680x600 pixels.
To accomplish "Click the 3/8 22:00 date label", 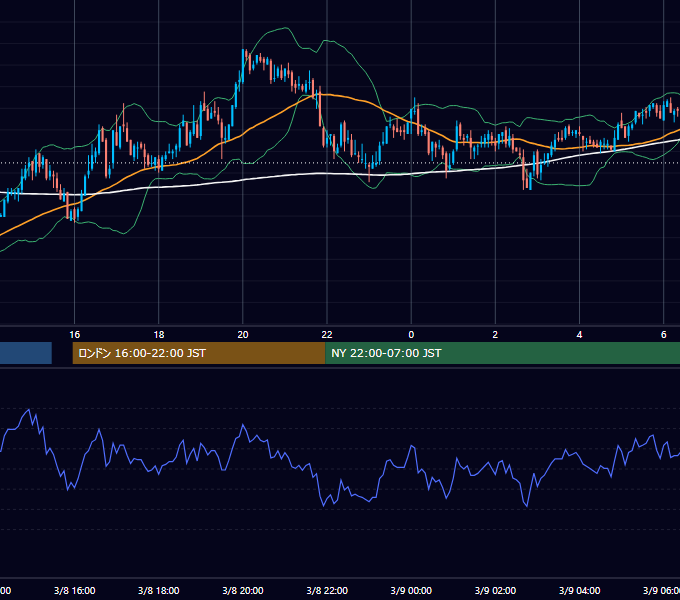I will coord(327,590).
